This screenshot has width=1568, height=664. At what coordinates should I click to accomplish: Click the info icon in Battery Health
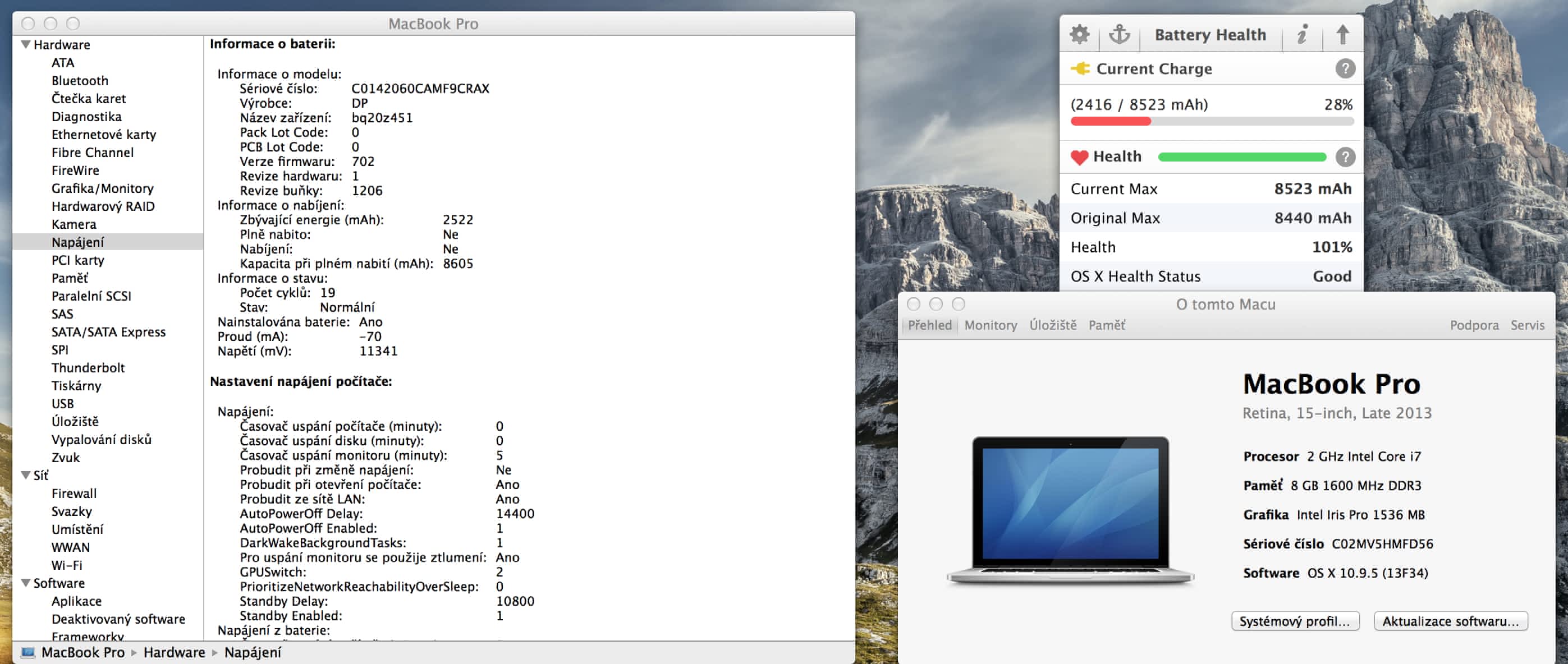(1302, 35)
